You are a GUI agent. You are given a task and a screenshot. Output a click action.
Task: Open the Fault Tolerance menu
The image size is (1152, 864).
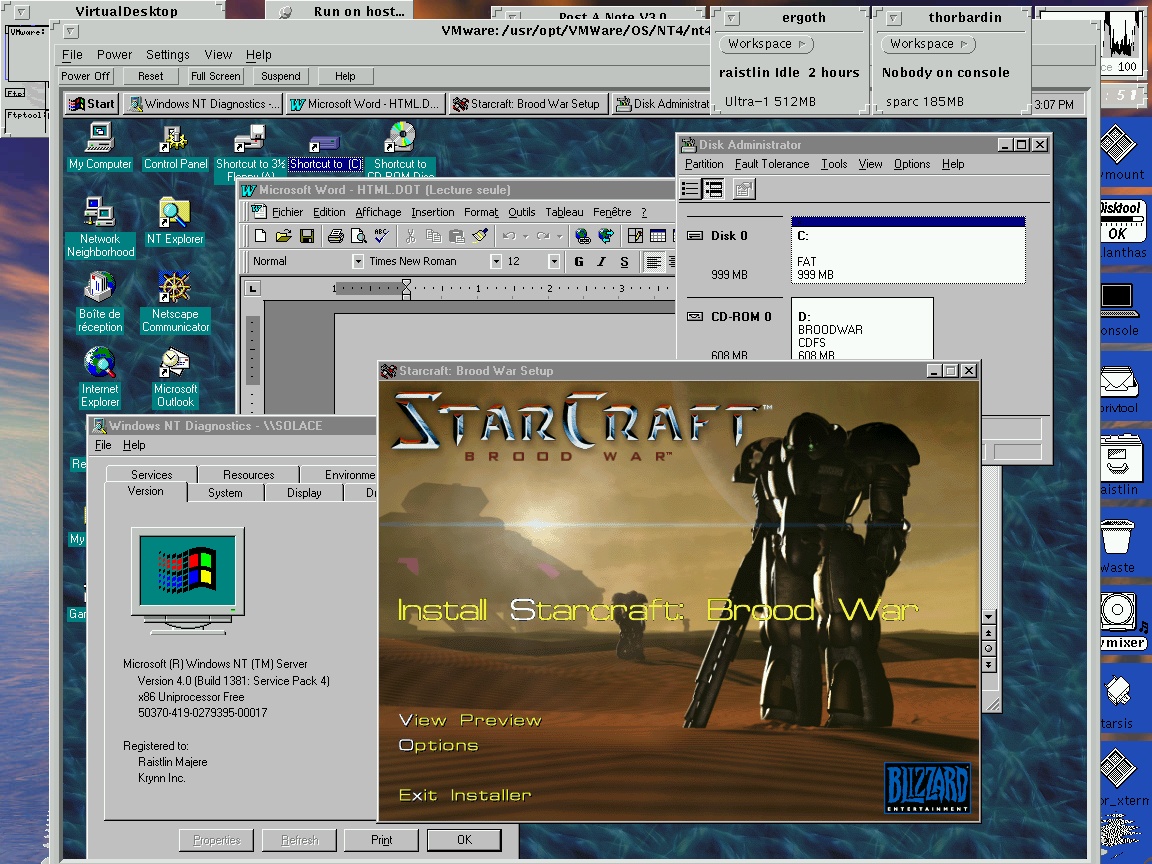tap(771, 165)
